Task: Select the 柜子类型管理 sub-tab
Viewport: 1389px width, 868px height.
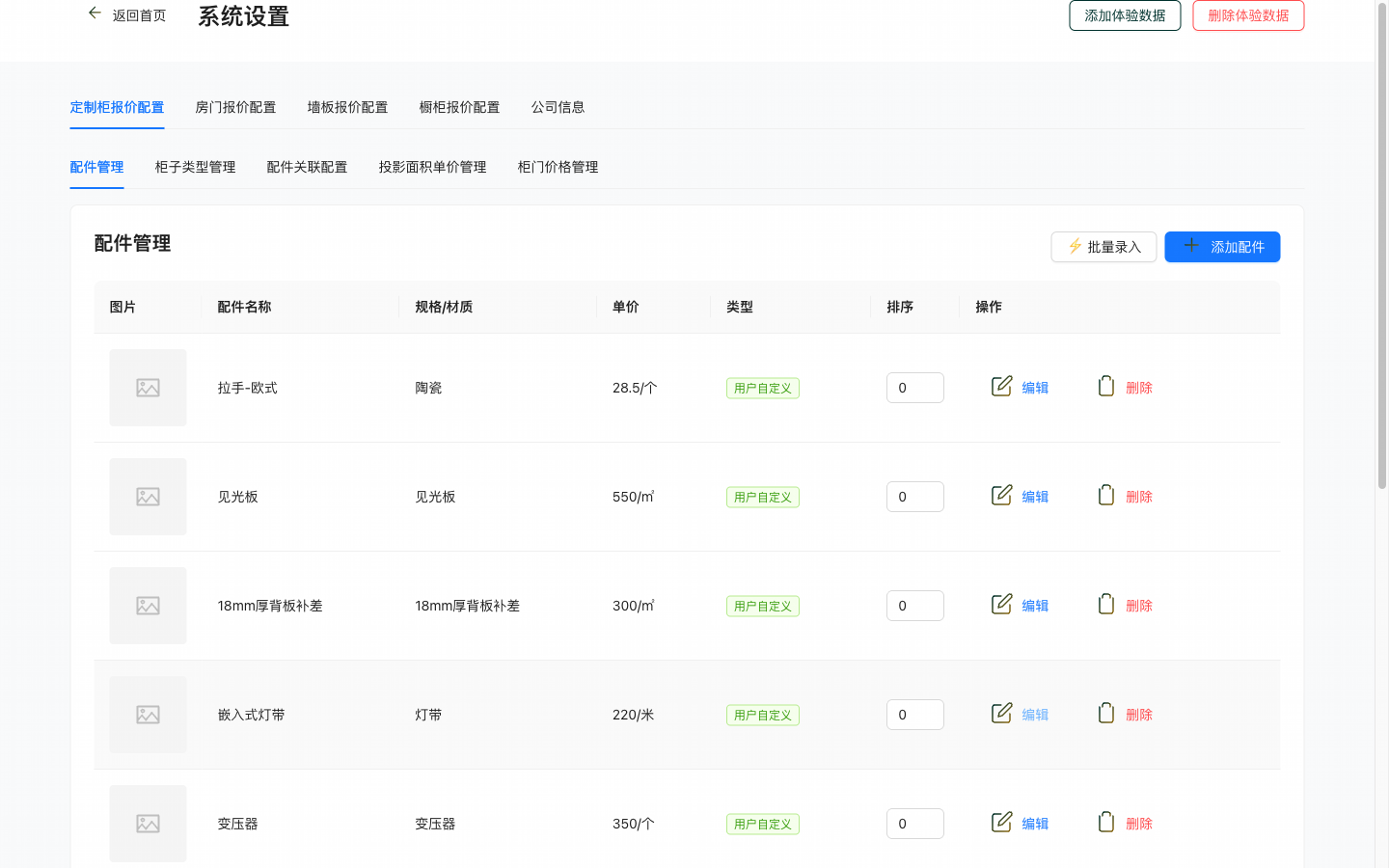Action: pos(195,167)
